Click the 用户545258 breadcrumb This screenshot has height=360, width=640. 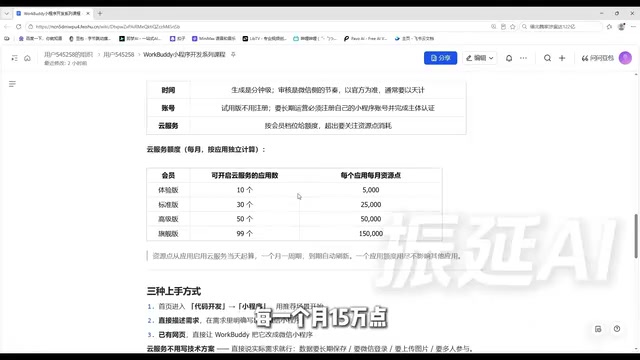pyautogui.click(x=118, y=54)
